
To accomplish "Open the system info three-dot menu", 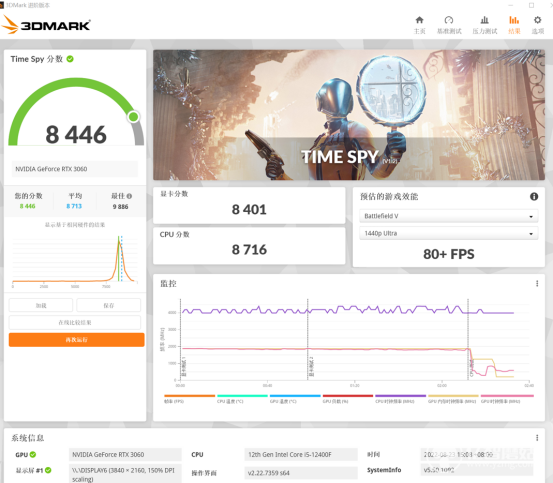I will [x=537, y=438].
